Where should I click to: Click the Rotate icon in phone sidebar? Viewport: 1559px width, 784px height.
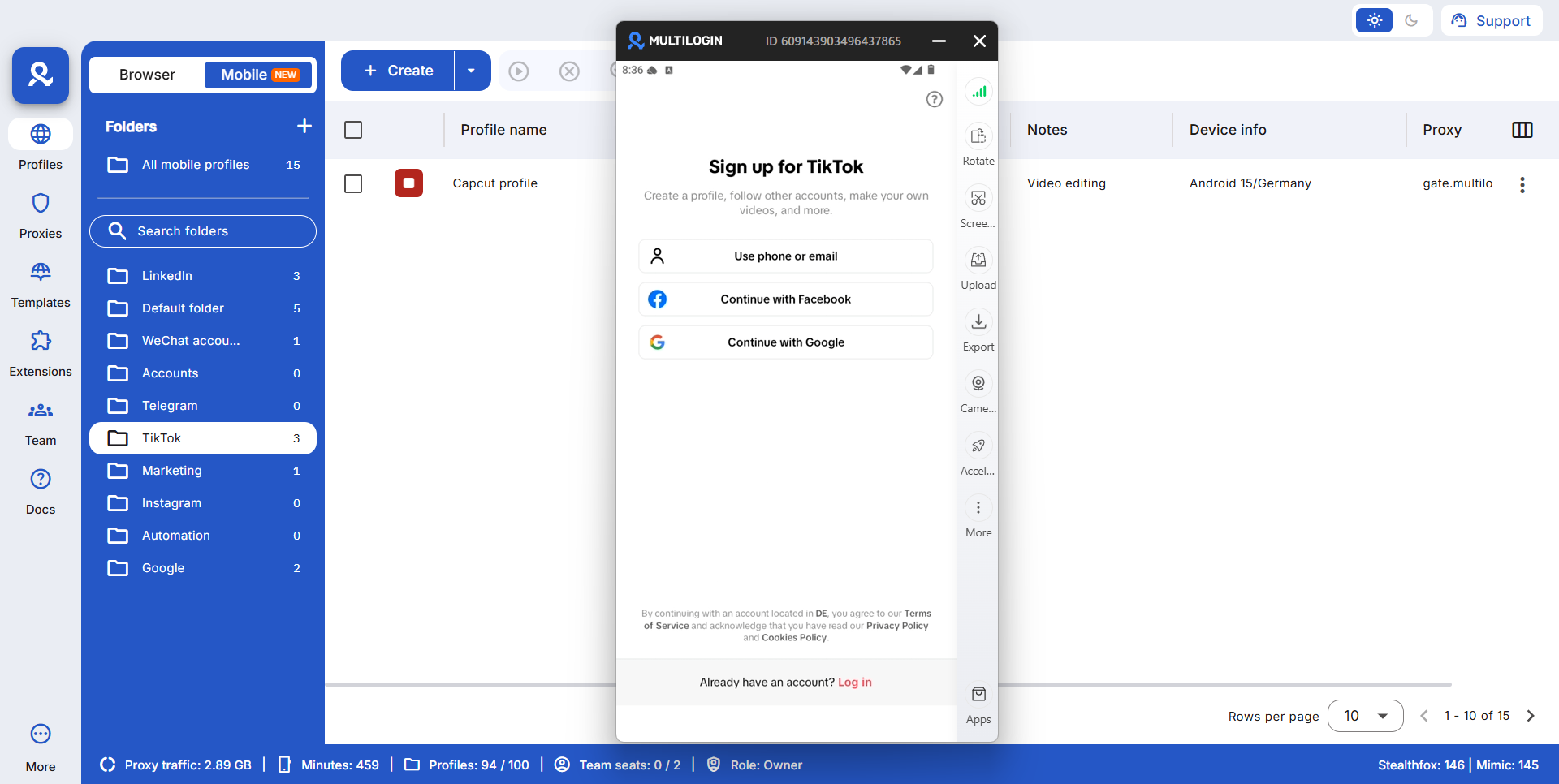(978, 136)
